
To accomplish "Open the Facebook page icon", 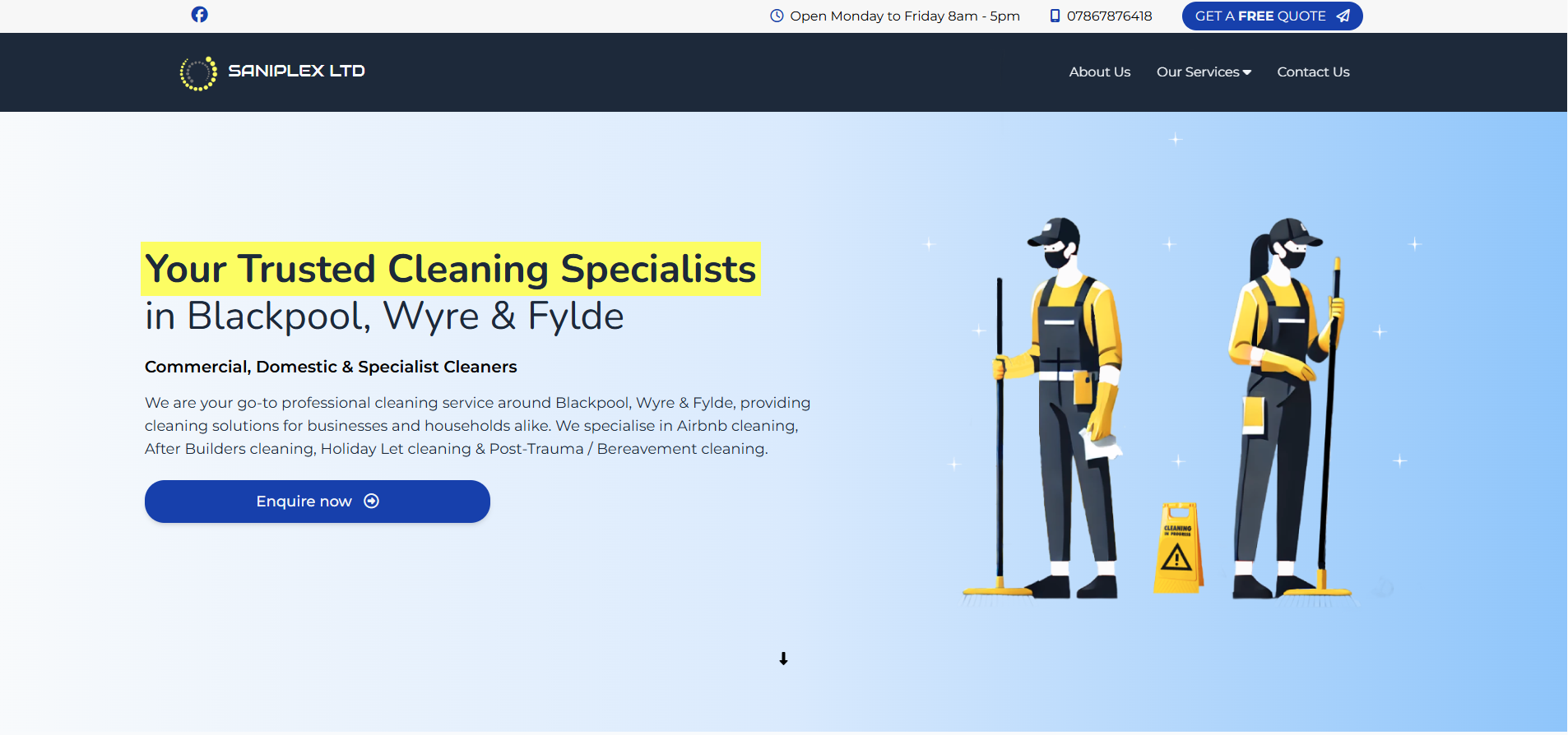I will coord(199,15).
